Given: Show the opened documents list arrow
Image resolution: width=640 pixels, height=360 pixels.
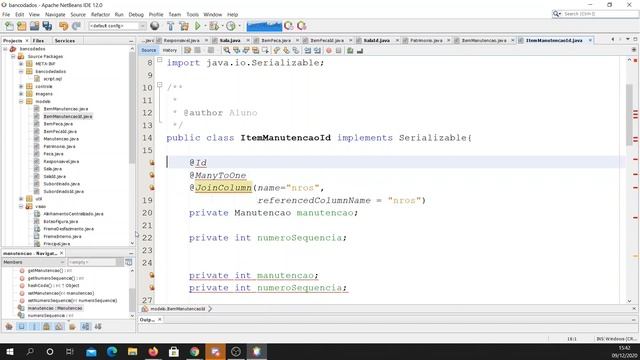Looking at the screenshot, I should click(627, 40).
